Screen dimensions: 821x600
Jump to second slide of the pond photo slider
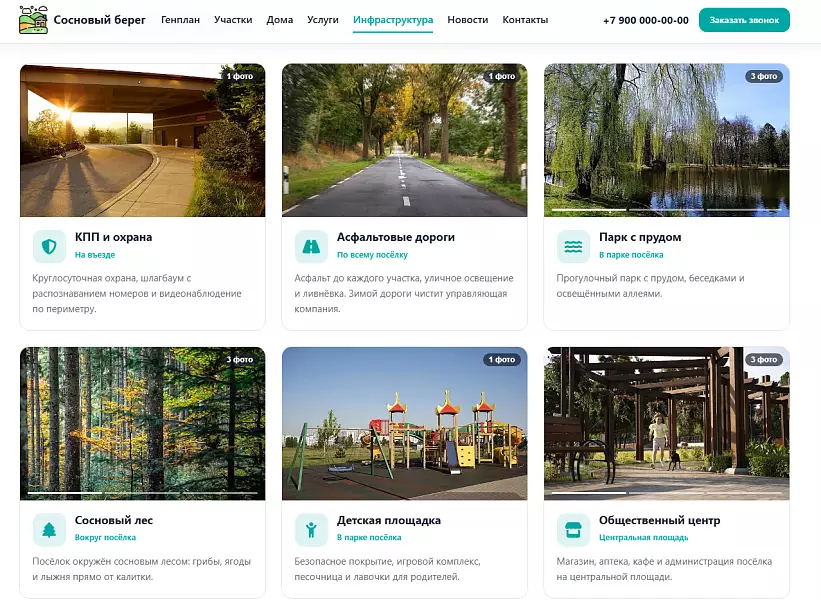pyautogui.click(x=667, y=210)
